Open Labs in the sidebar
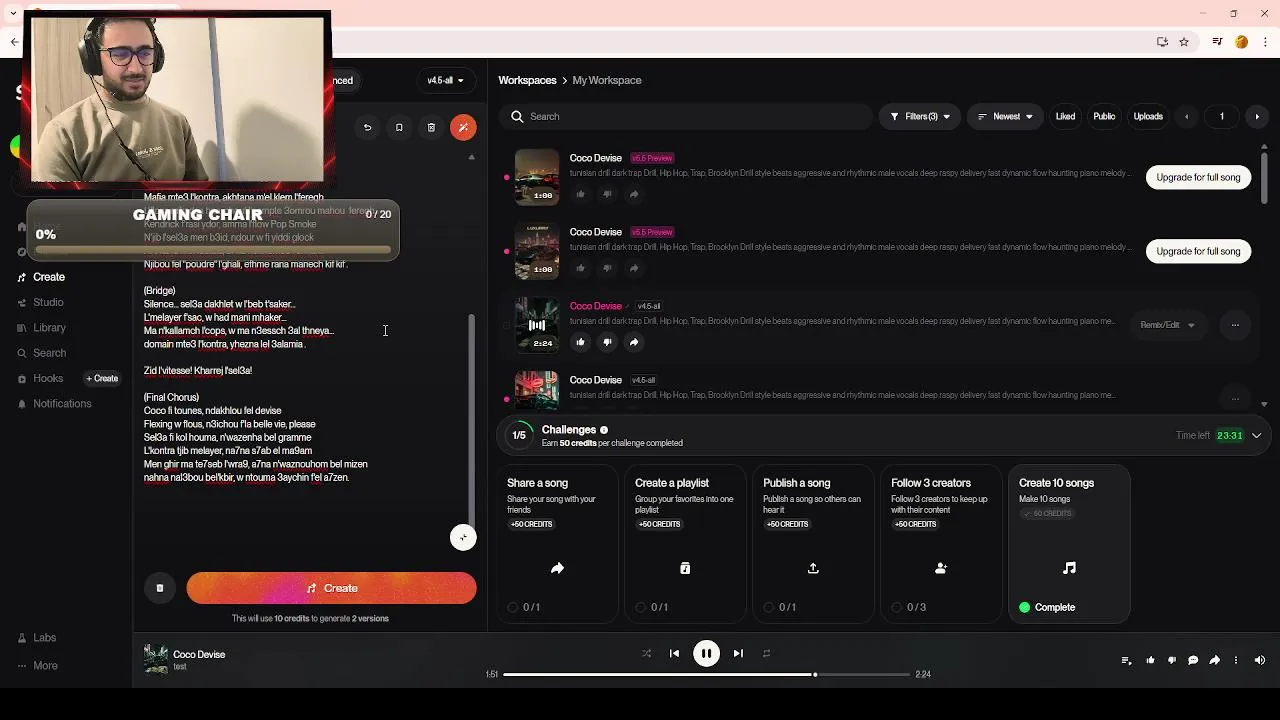The image size is (1280, 720). (44, 638)
